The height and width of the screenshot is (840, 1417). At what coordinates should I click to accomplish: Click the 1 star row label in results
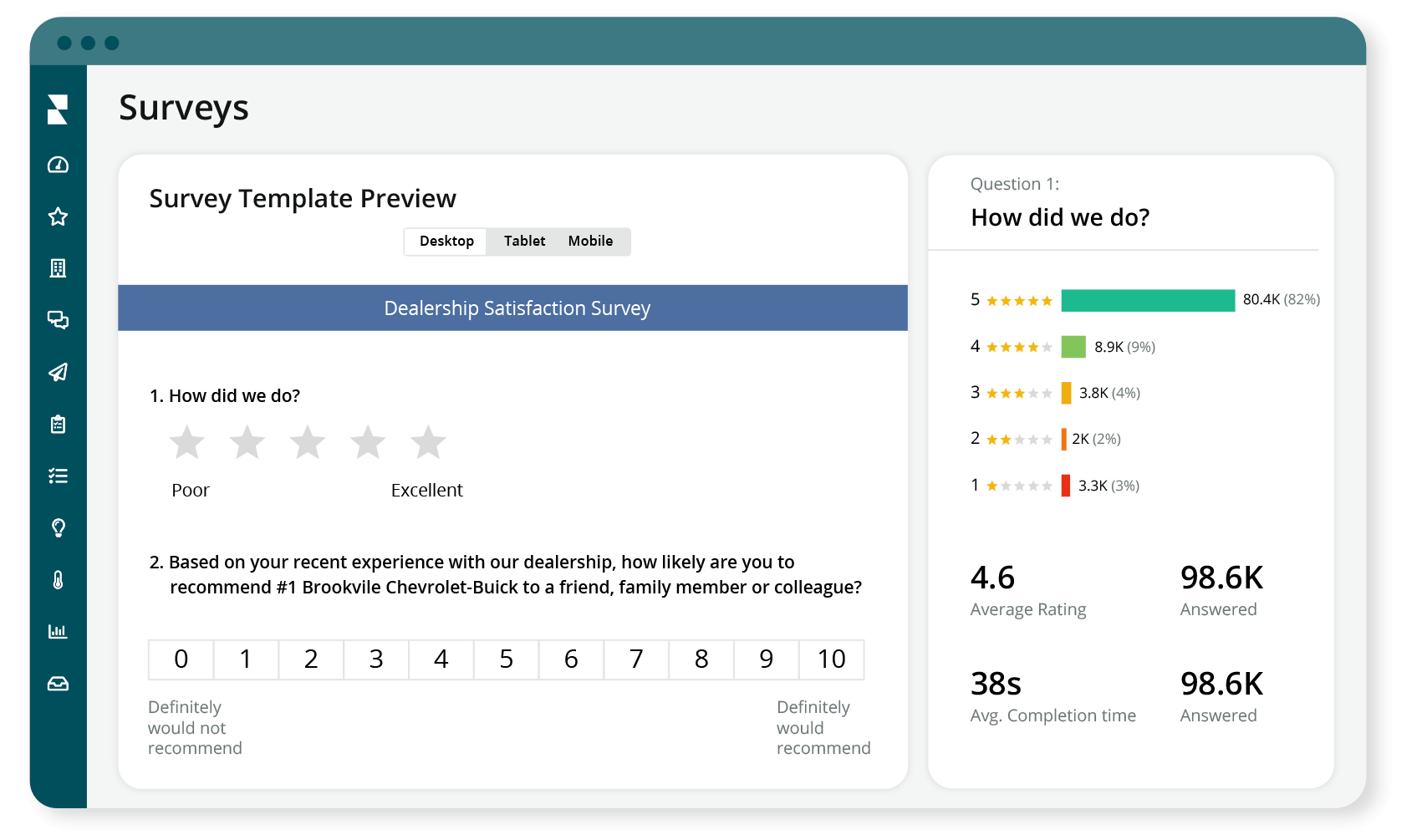pyautogui.click(x=1012, y=486)
